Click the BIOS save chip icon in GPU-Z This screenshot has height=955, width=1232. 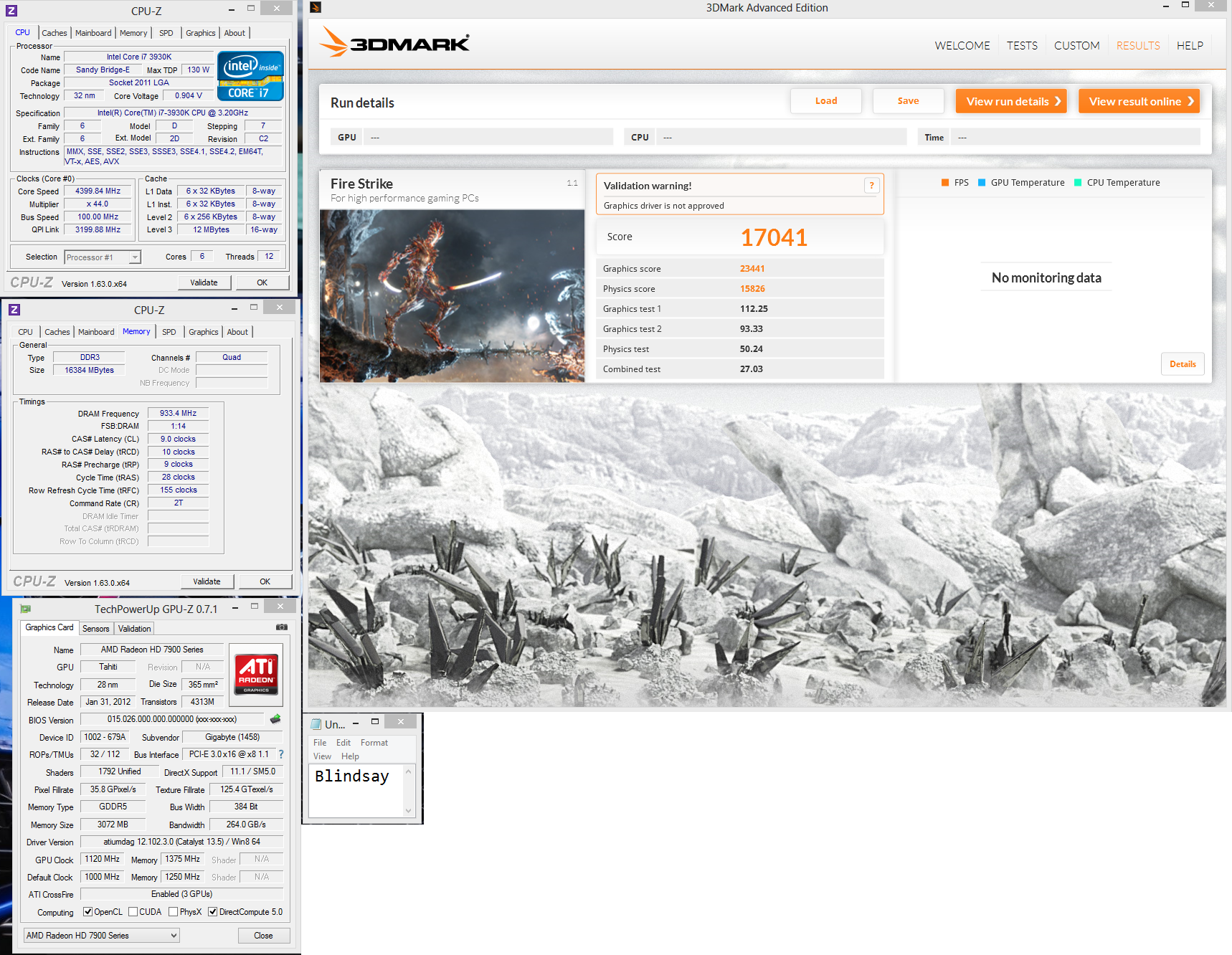(275, 718)
